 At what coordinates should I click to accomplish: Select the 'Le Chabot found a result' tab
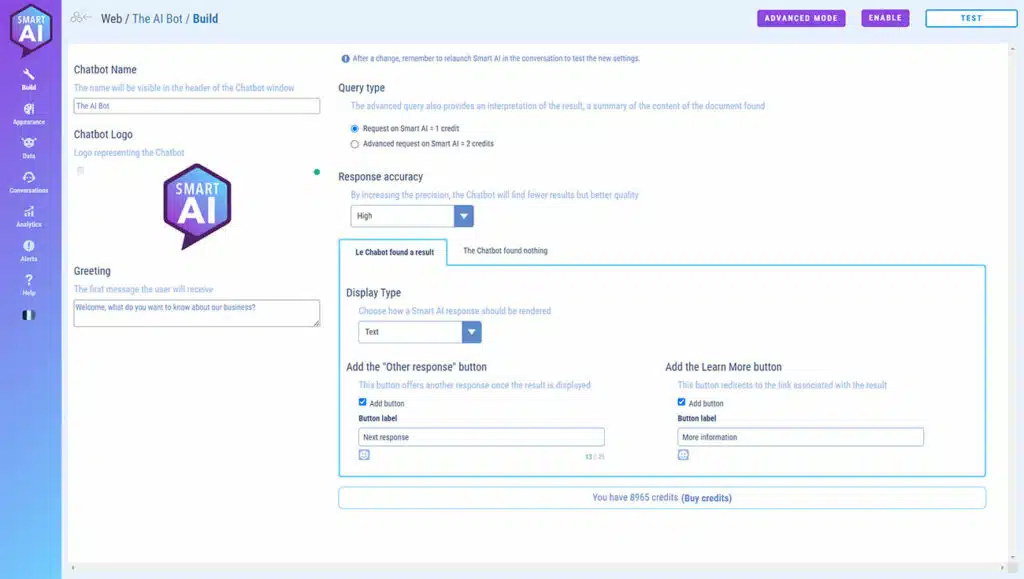tap(393, 252)
